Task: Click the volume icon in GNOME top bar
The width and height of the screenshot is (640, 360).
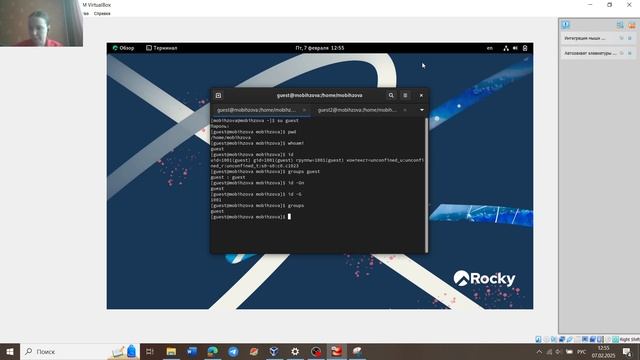Action: coord(515,48)
